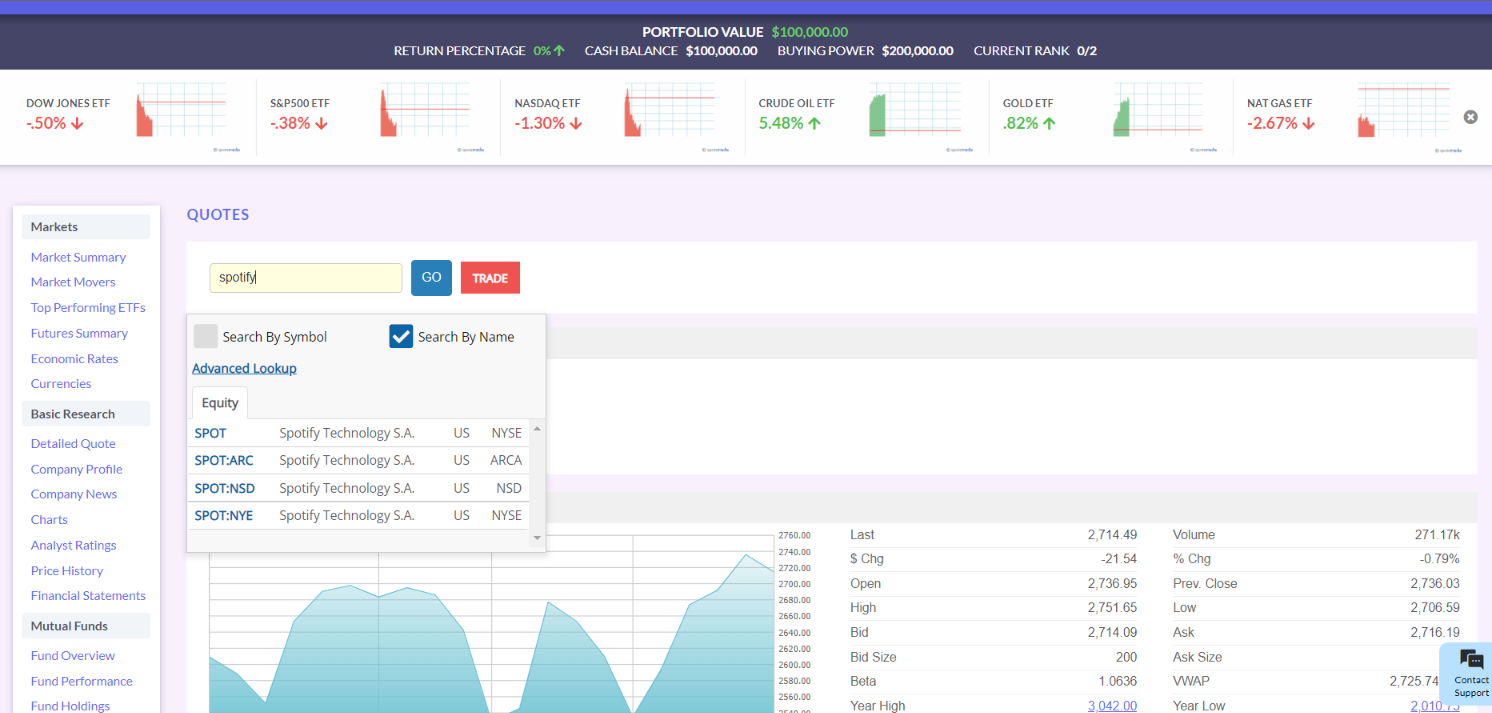Click the Last price 2,714.49

point(1112,534)
